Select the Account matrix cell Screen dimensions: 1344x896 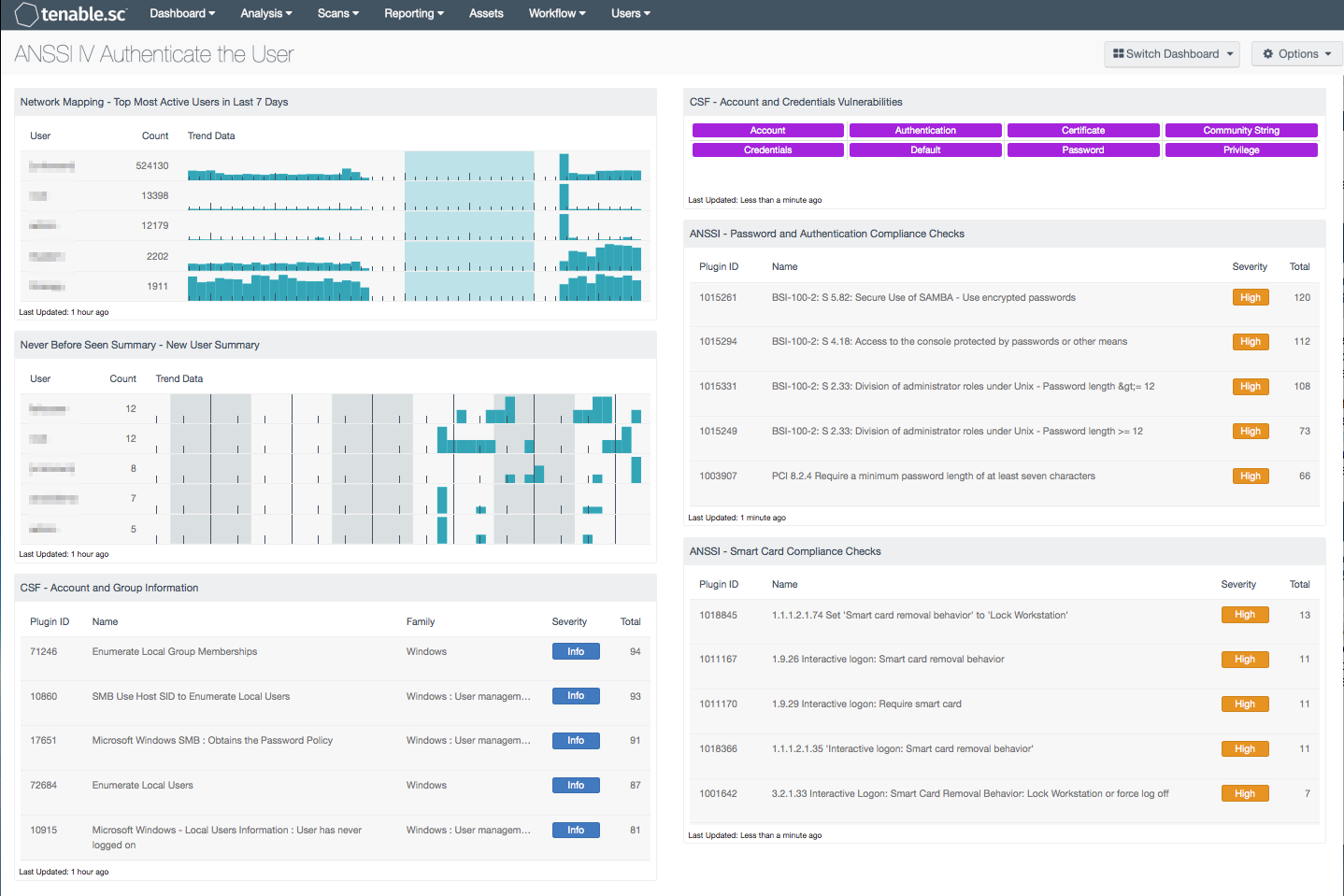coord(768,131)
